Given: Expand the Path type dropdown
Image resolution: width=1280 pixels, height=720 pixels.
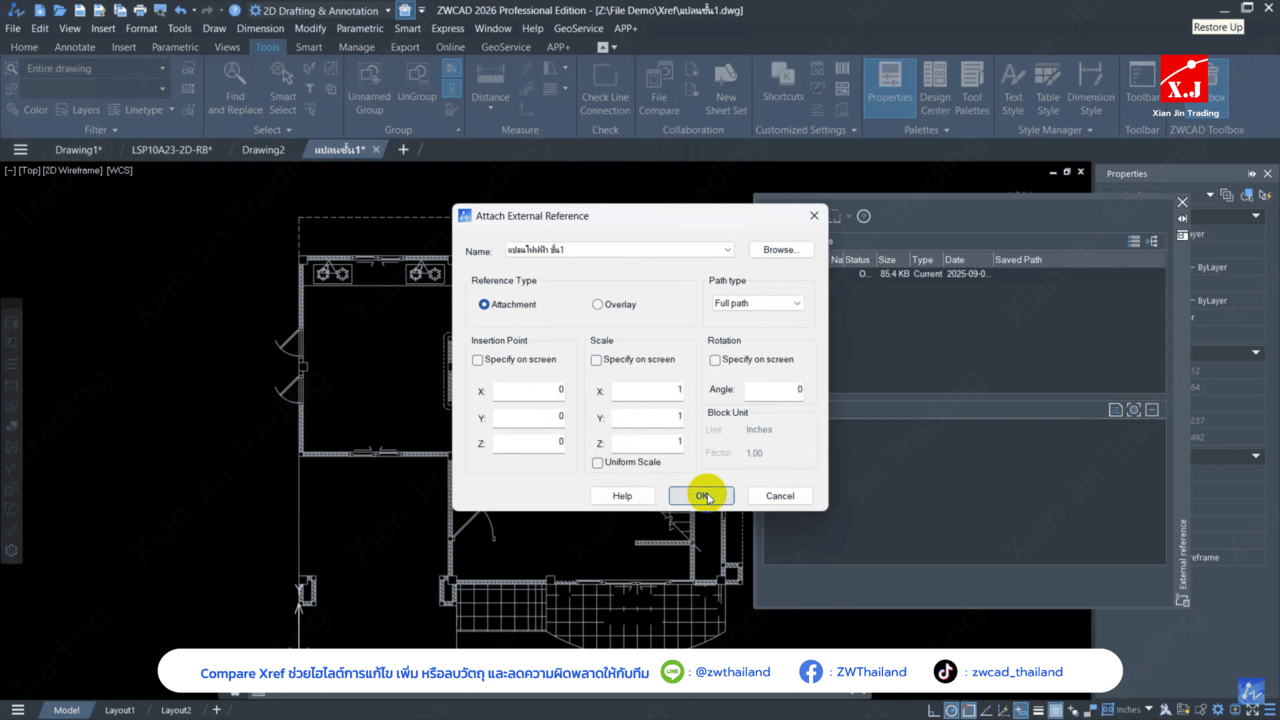Looking at the screenshot, I should (x=757, y=303).
